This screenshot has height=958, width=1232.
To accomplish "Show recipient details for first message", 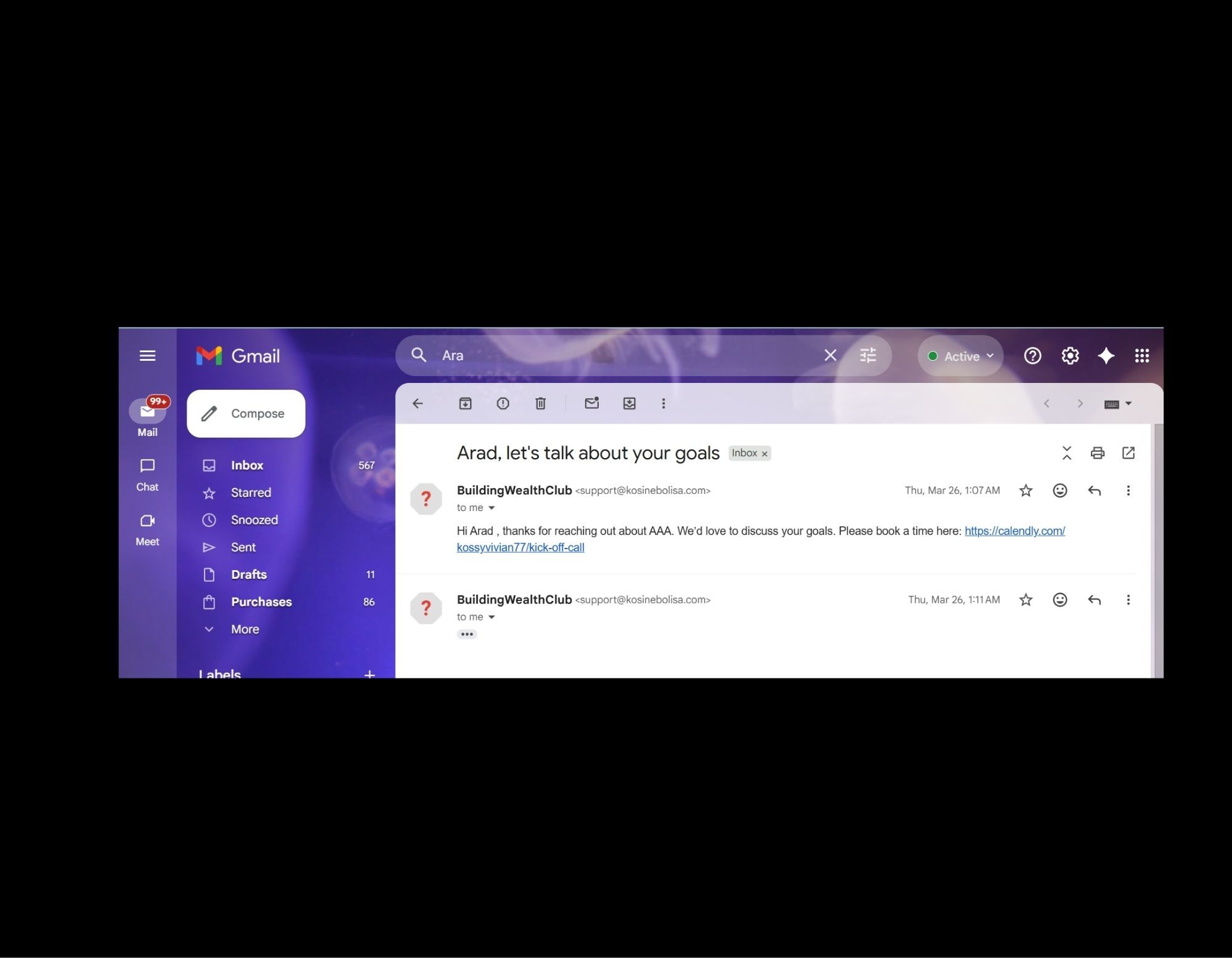I will (492, 508).
